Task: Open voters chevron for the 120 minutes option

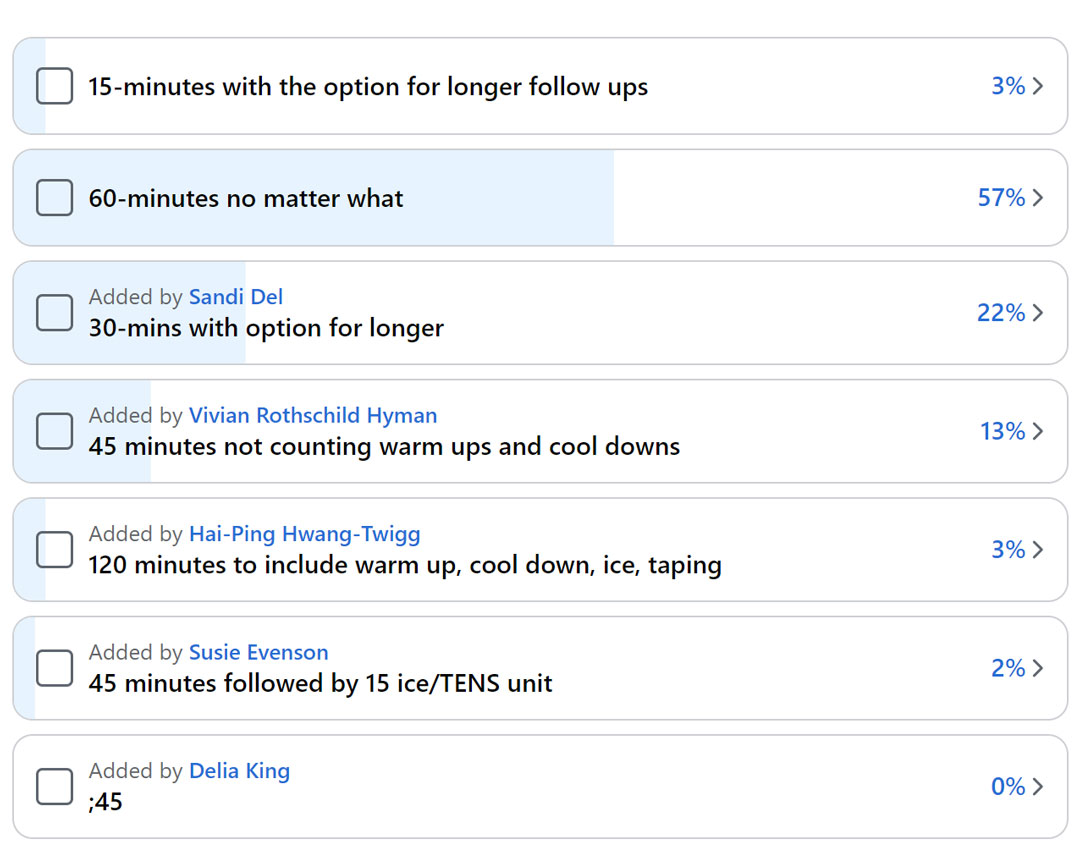Action: click(x=1038, y=550)
